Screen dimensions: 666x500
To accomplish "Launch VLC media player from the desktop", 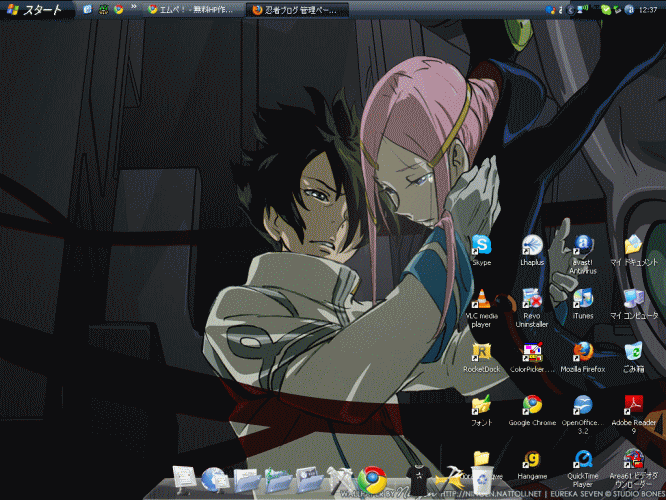I will 481,308.
